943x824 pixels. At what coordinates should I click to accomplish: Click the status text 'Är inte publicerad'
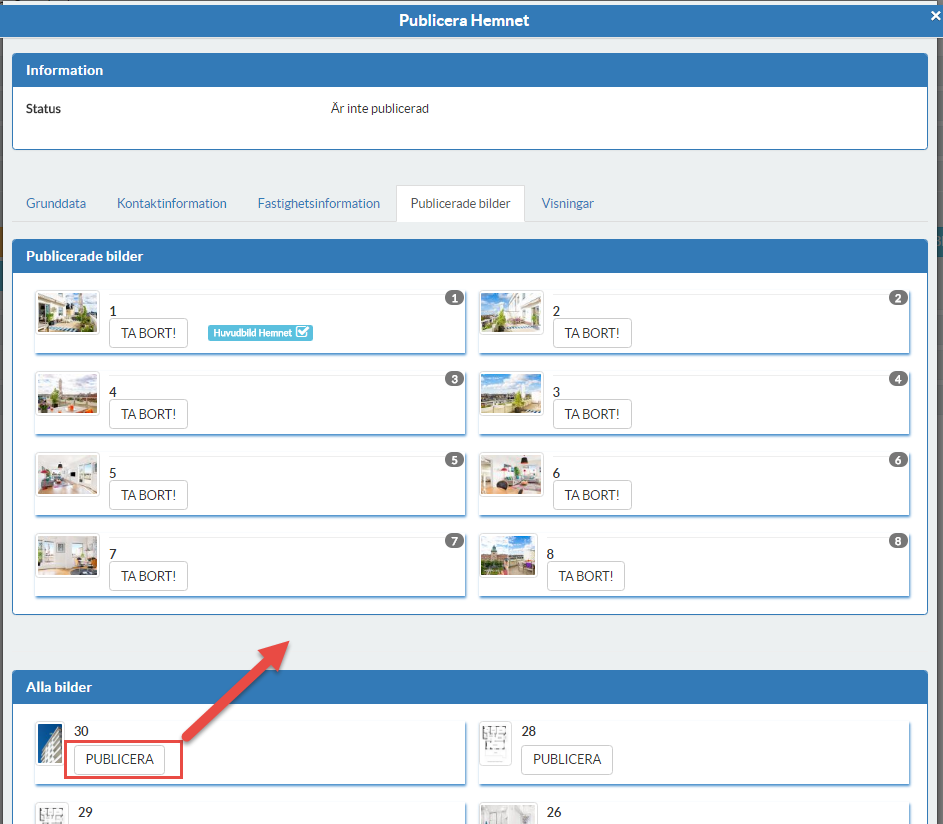point(379,108)
